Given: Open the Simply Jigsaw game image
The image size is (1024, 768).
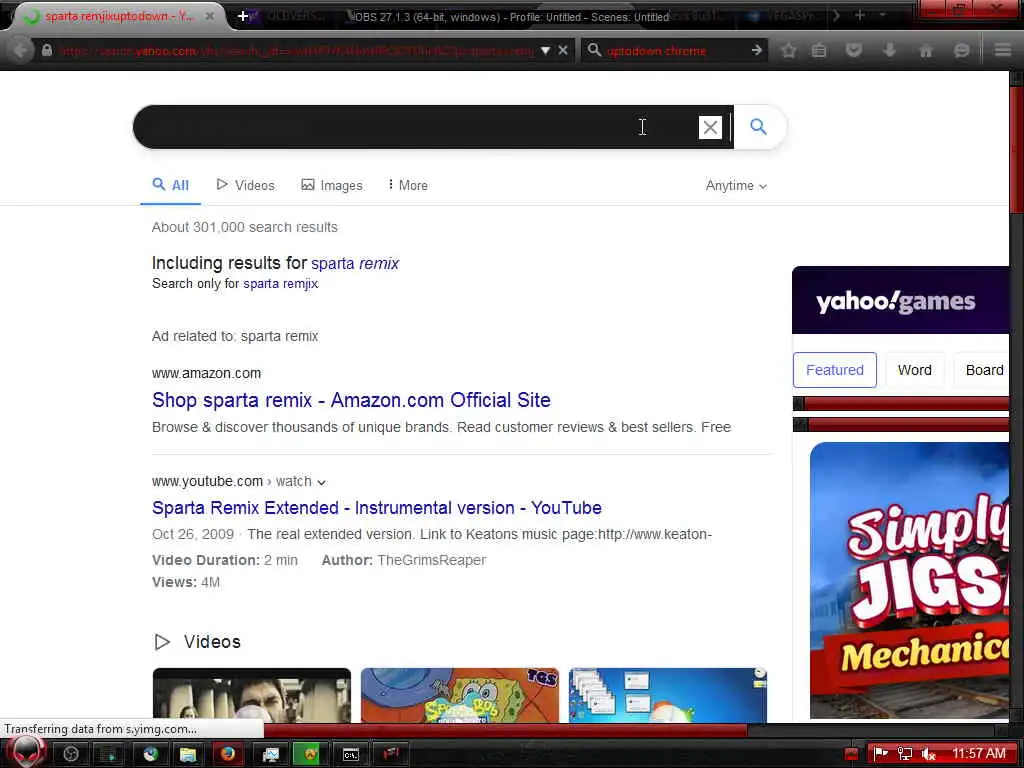Looking at the screenshot, I should tap(909, 580).
